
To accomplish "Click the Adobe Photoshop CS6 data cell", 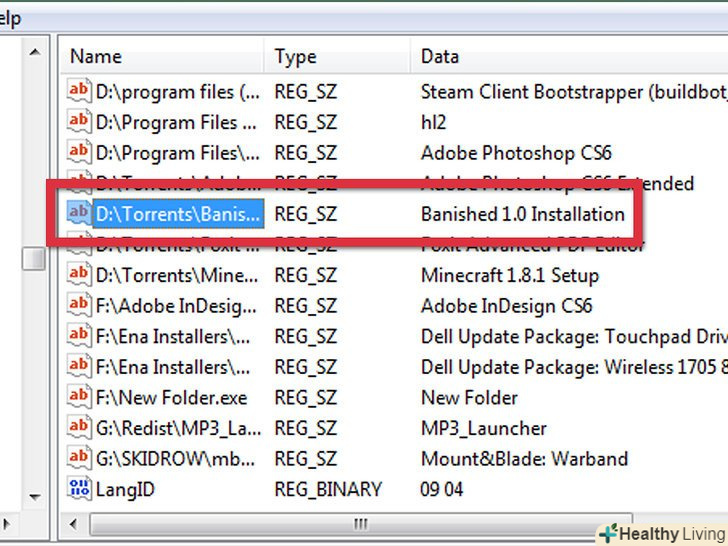I will 516,153.
